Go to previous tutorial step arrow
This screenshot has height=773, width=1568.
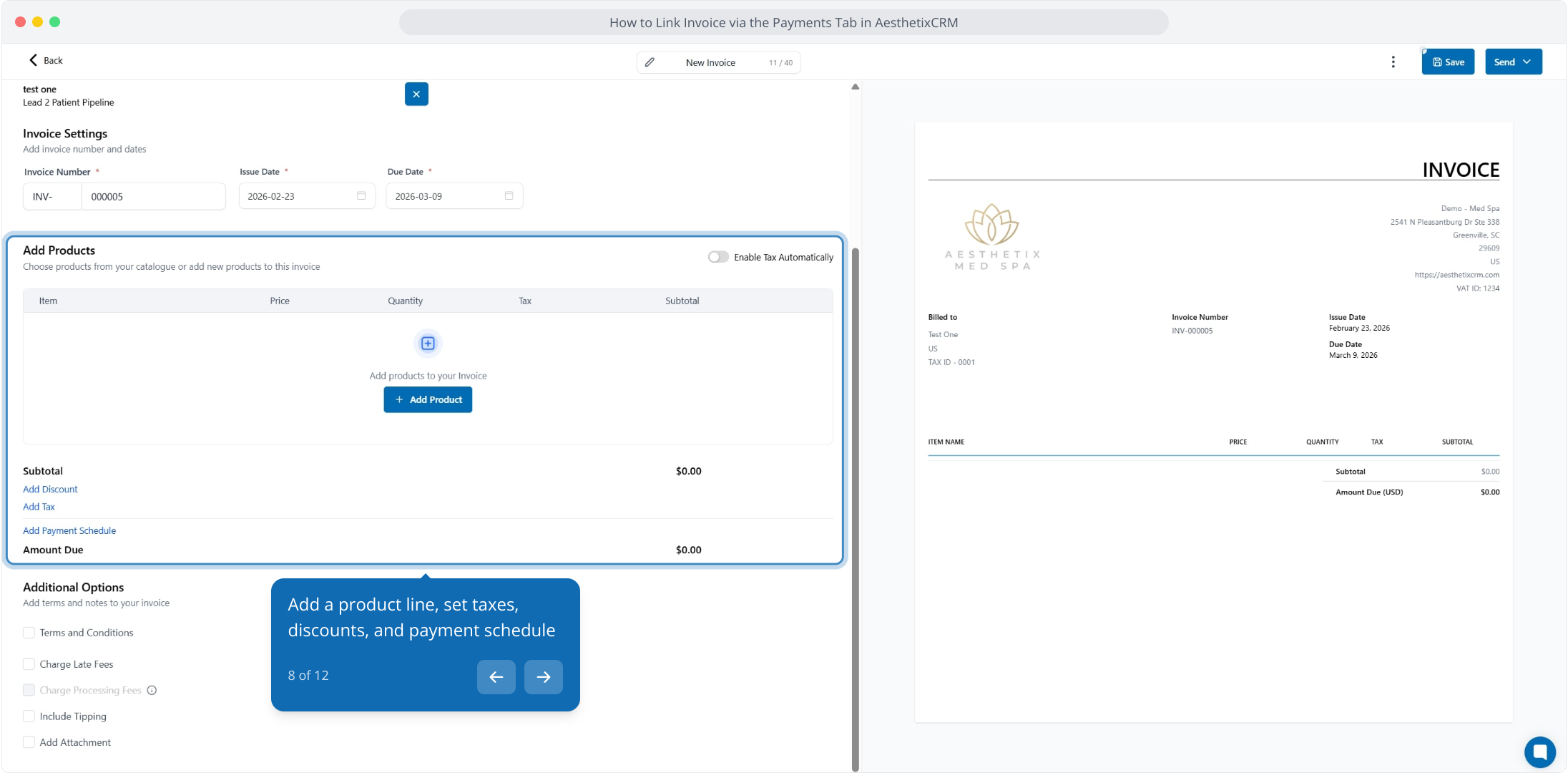click(x=496, y=677)
